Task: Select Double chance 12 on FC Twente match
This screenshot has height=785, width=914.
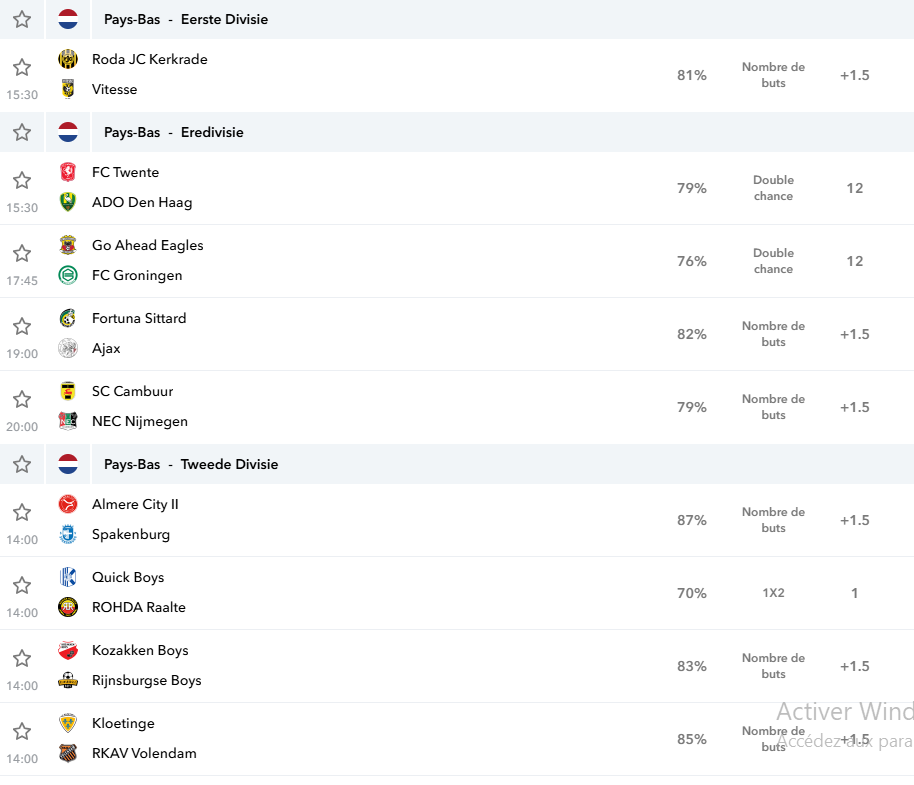Action: click(855, 188)
